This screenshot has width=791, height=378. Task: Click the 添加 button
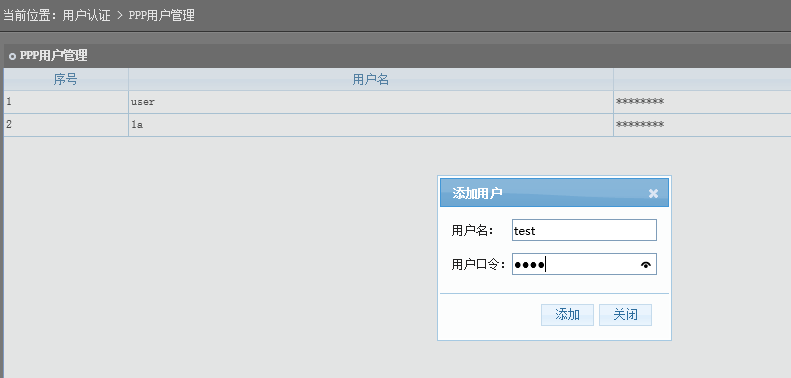coord(567,315)
